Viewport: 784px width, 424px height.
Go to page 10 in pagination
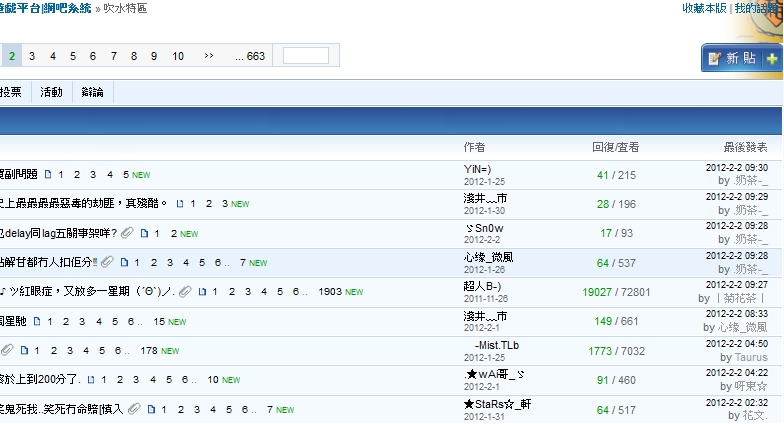point(178,56)
